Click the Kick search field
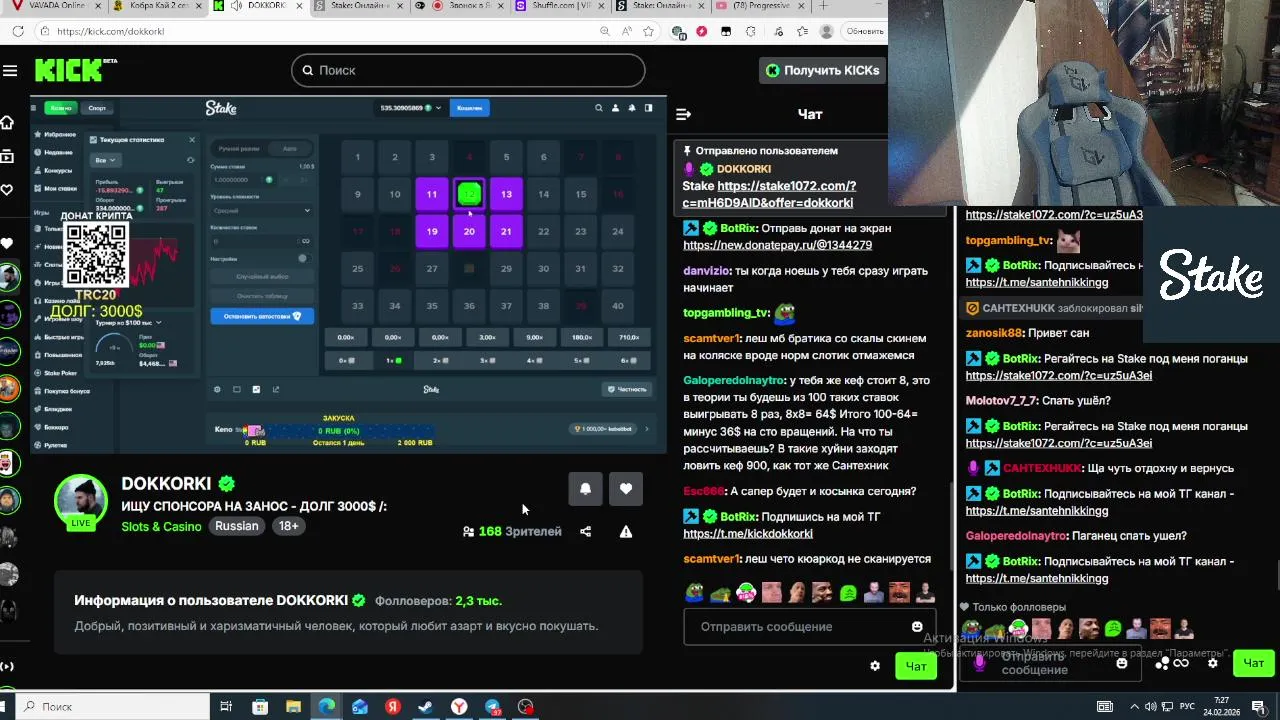The image size is (1280, 720). click(x=468, y=70)
